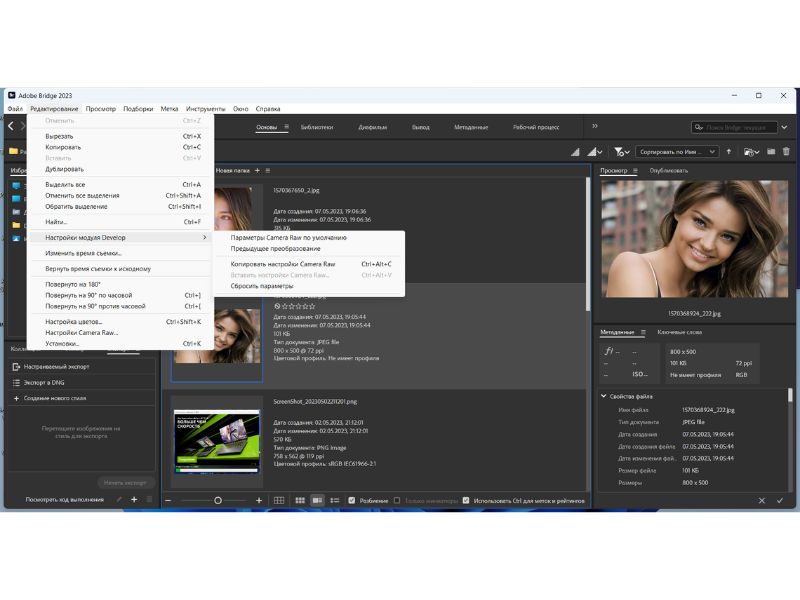This screenshot has height=600, width=800.
Task: Toggle the Разбиение checkbox
Action: (x=351, y=500)
